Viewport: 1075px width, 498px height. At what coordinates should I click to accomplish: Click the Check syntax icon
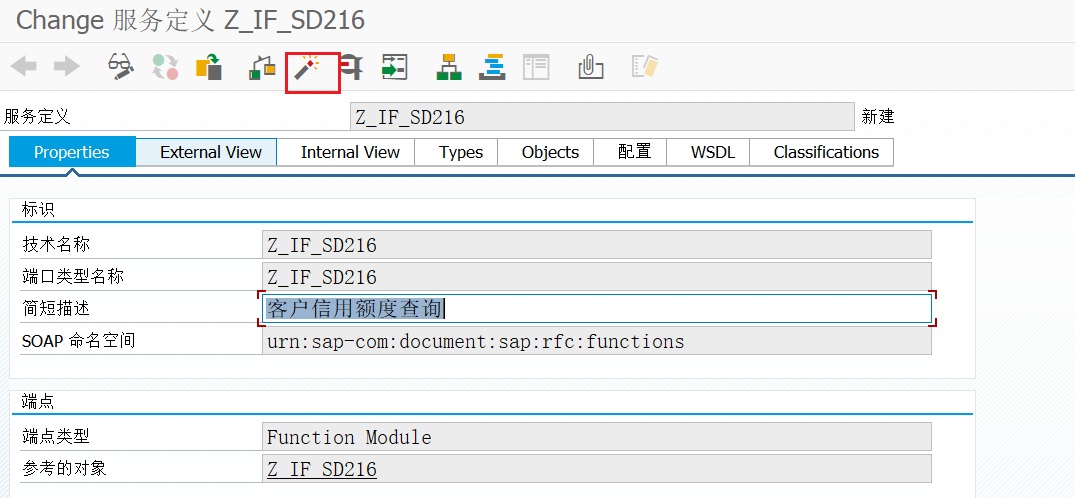262,67
